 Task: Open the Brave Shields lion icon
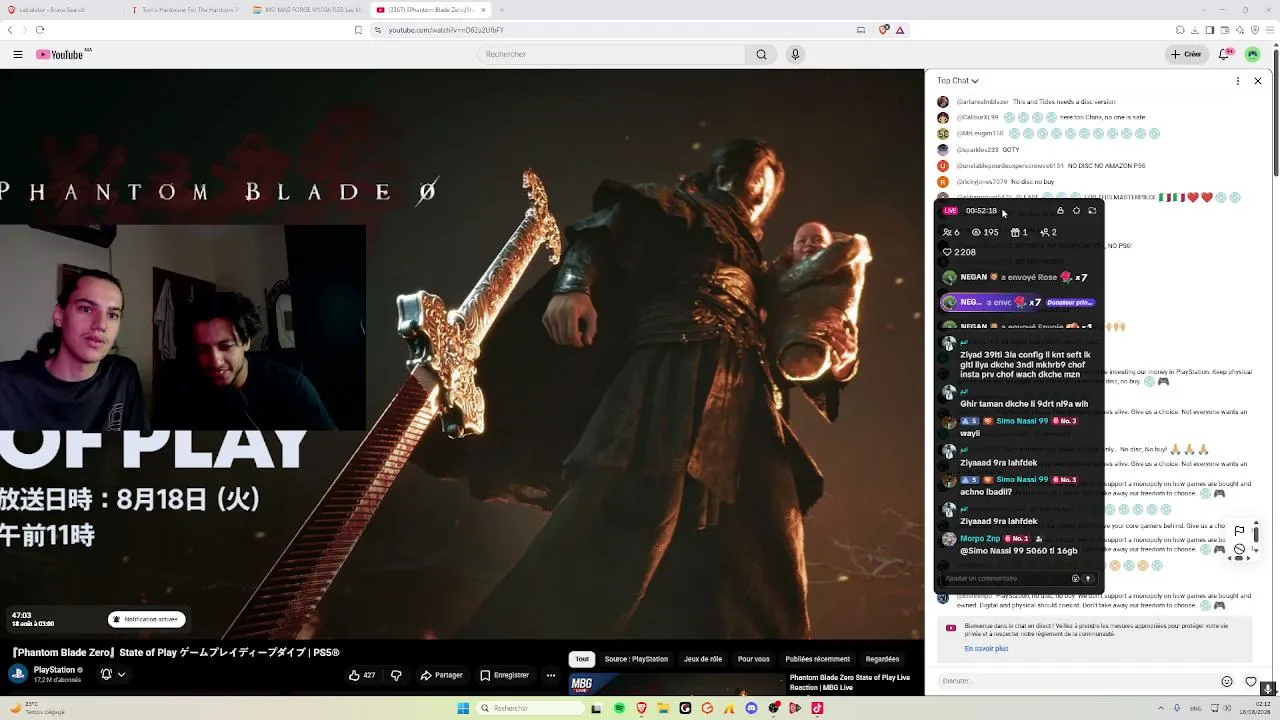click(884, 30)
